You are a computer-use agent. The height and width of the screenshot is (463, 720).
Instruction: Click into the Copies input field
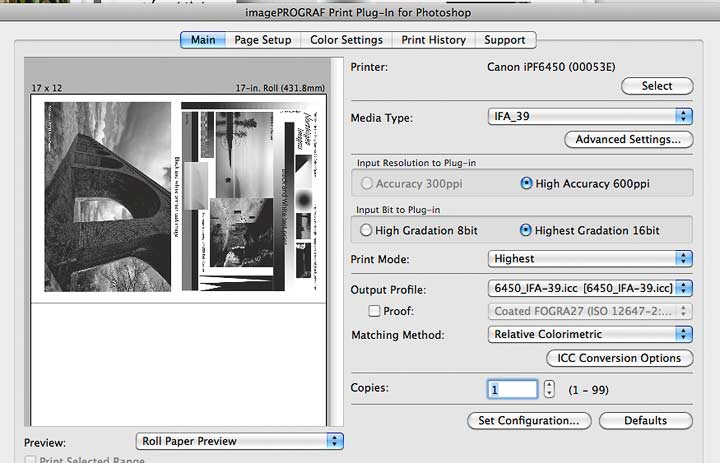point(512,390)
